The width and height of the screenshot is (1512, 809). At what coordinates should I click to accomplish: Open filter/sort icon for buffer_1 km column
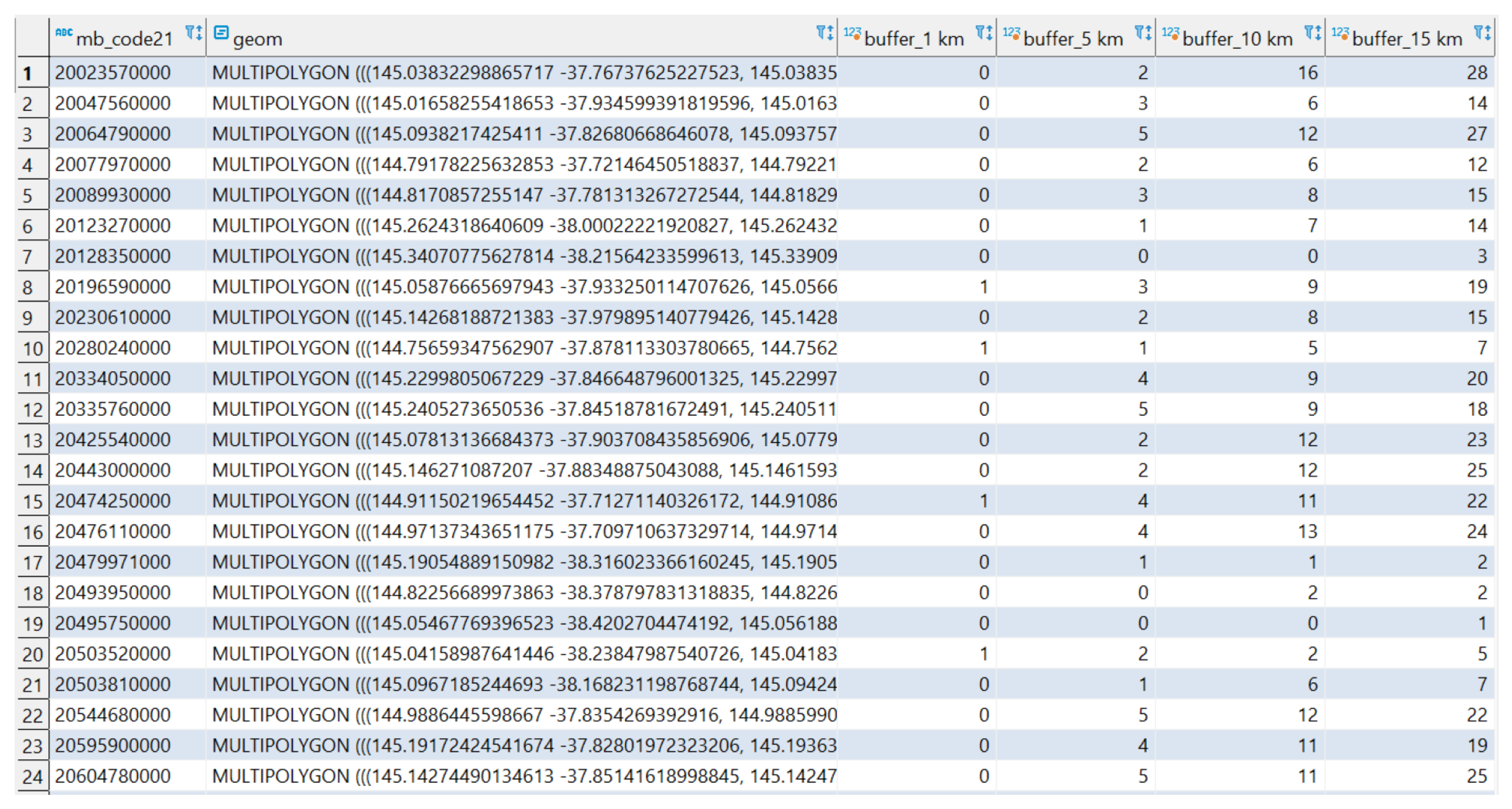(984, 33)
